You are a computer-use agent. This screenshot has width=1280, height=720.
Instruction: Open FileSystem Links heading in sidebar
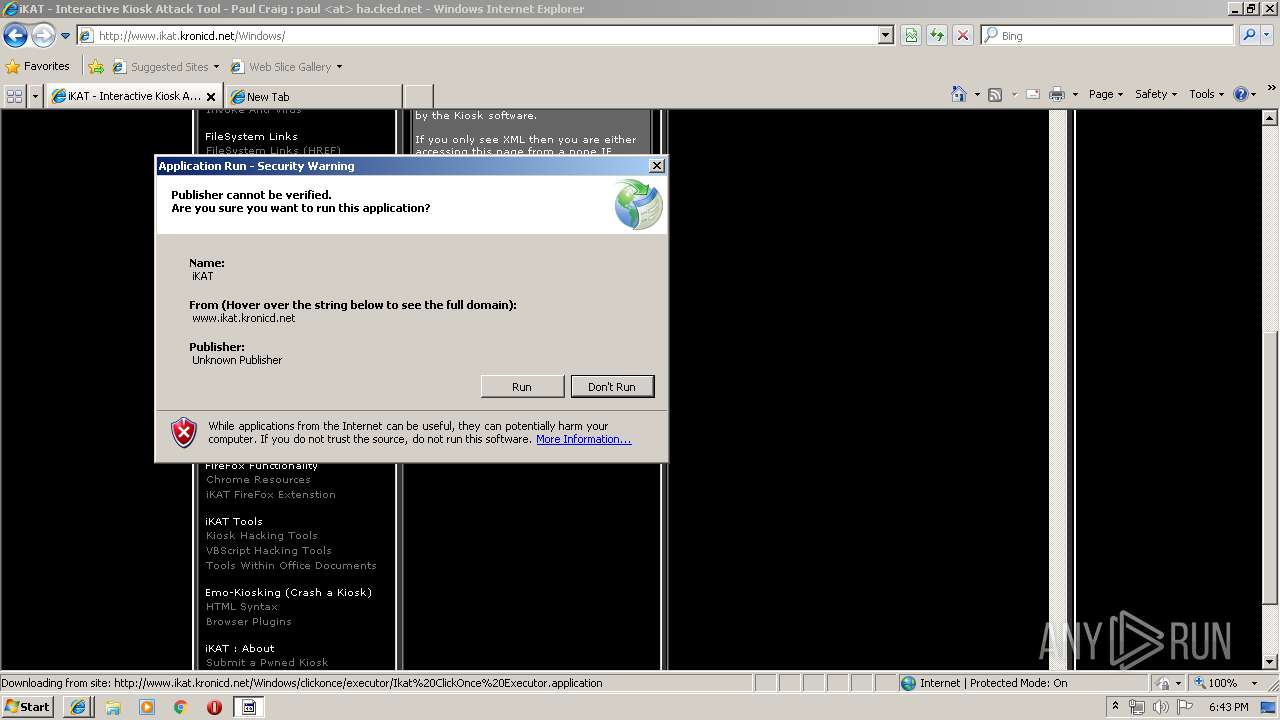point(251,136)
